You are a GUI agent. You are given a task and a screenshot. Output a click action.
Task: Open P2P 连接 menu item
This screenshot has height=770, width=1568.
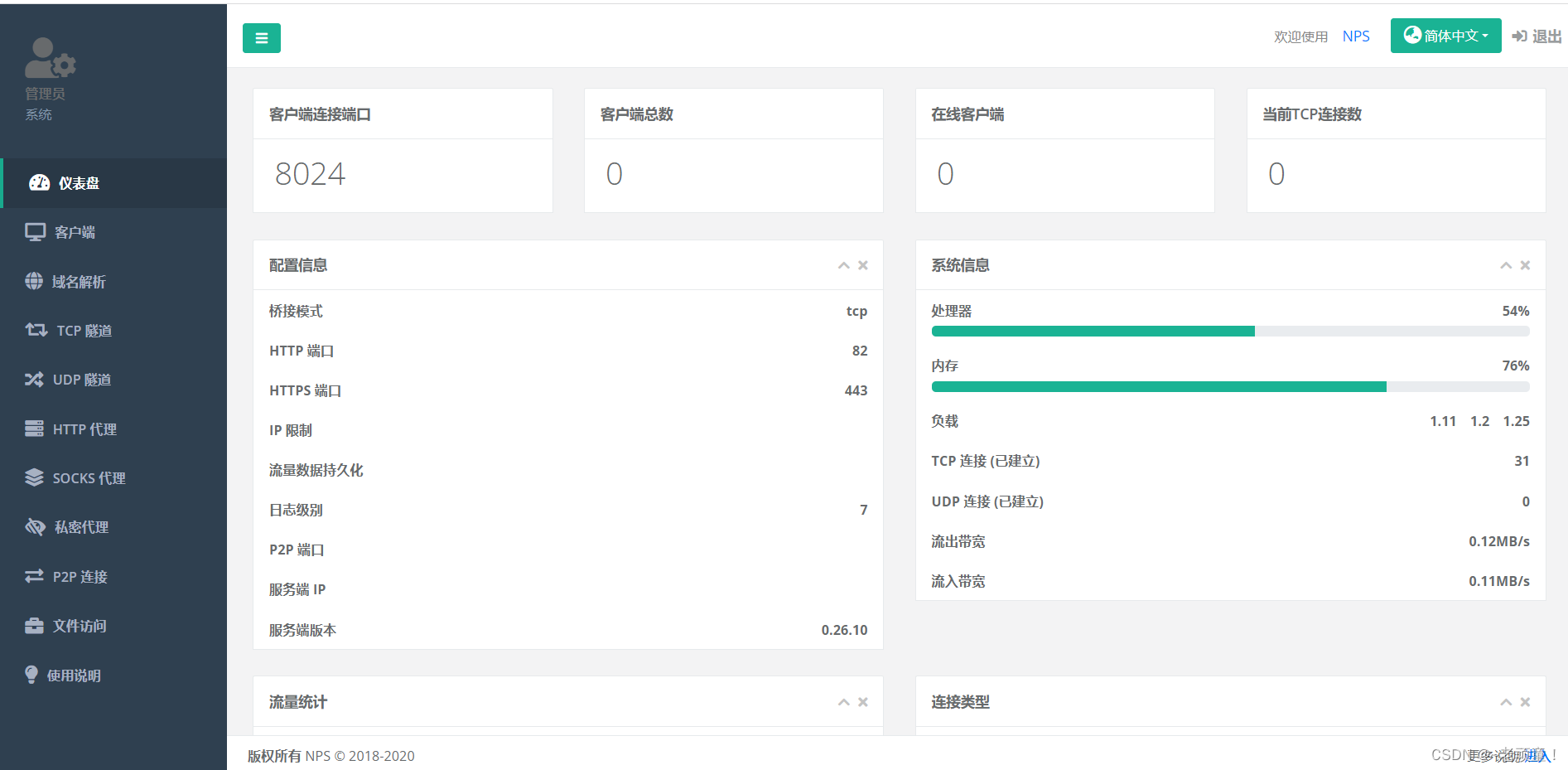[113, 577]
